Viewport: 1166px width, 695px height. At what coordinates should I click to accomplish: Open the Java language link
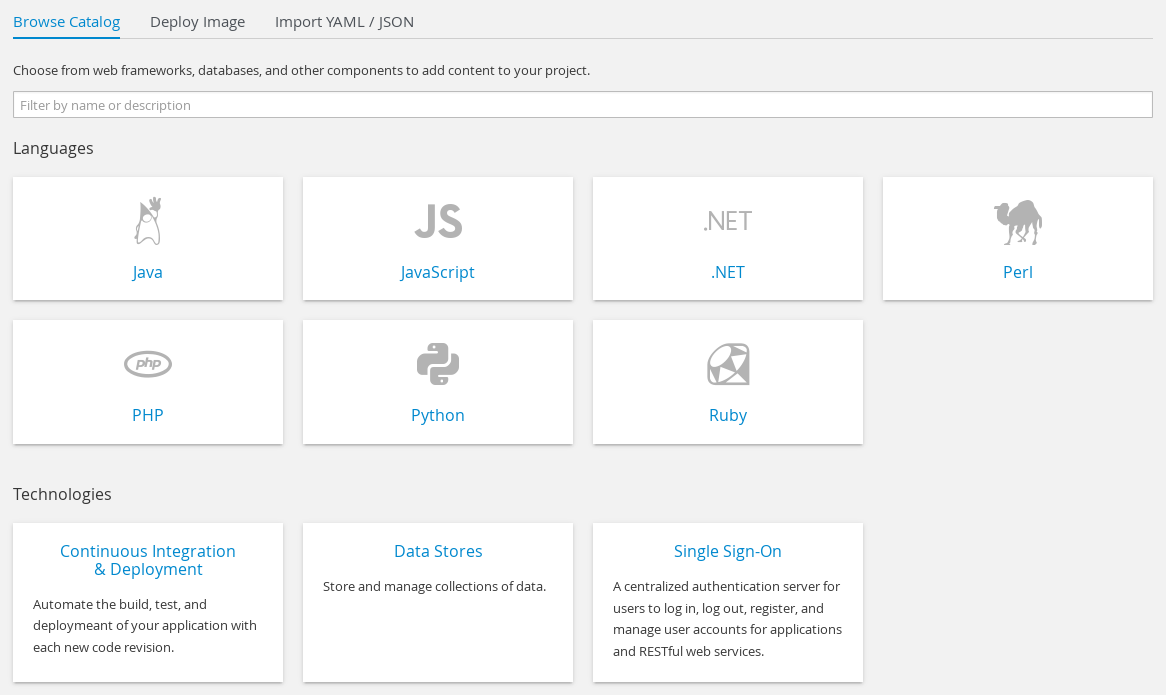[148, 272]
